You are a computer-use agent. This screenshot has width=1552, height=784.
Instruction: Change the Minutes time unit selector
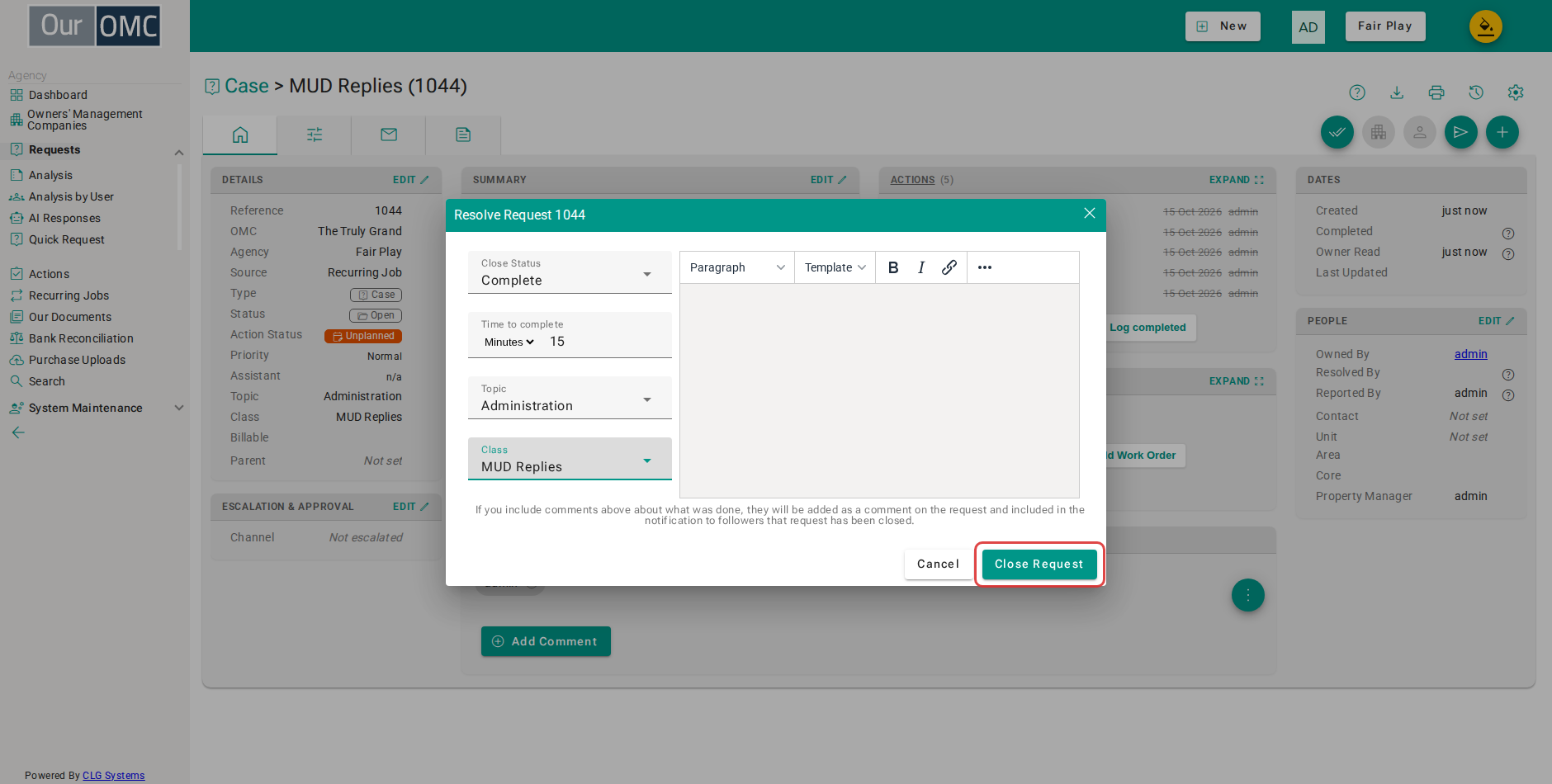(509, 342)
